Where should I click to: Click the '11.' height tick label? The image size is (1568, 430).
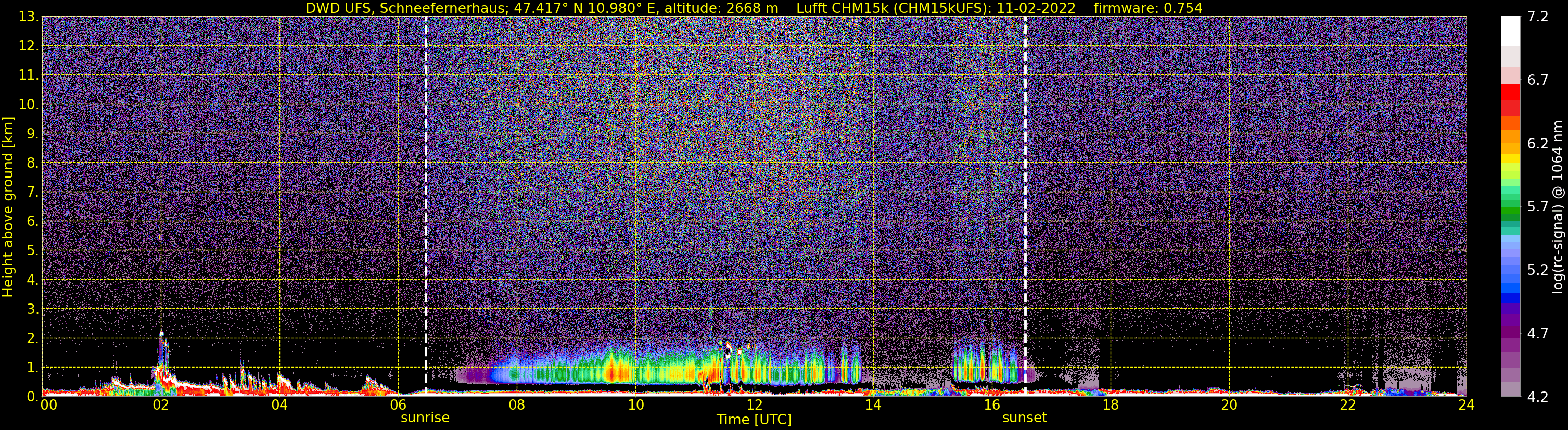coord(29,75)
